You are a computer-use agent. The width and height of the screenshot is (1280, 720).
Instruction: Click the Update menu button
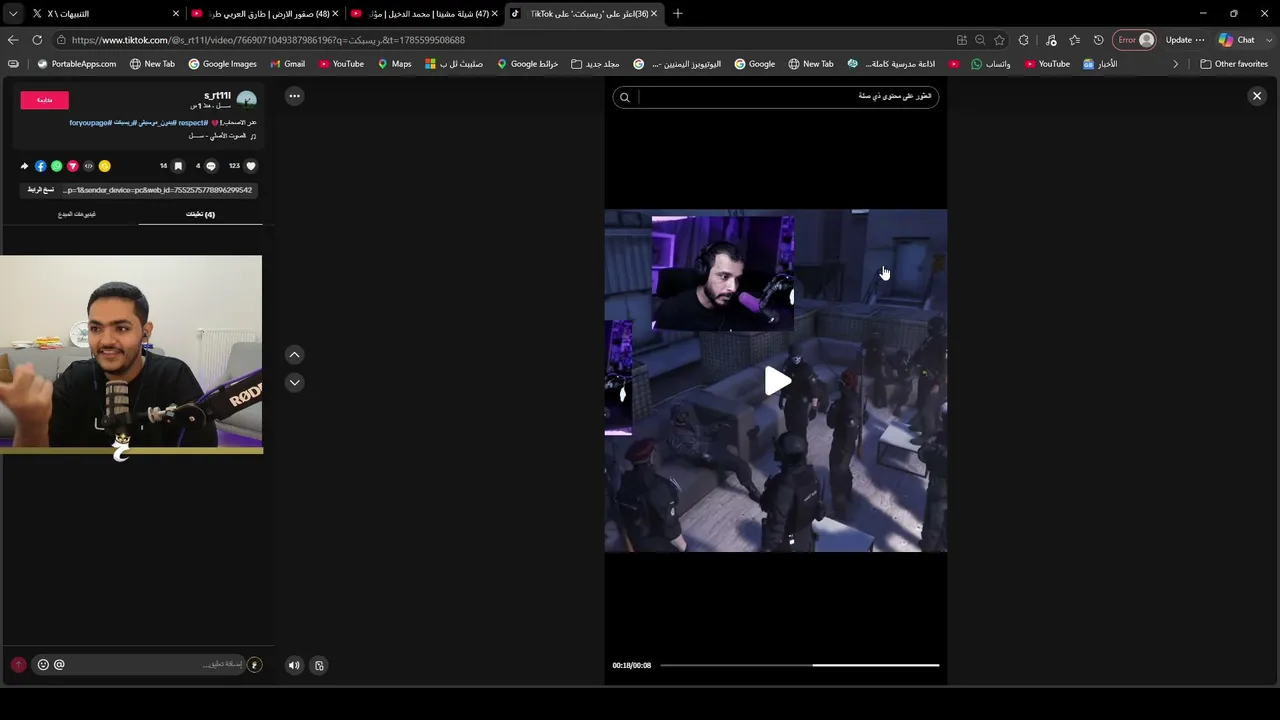pos(1185,40)
